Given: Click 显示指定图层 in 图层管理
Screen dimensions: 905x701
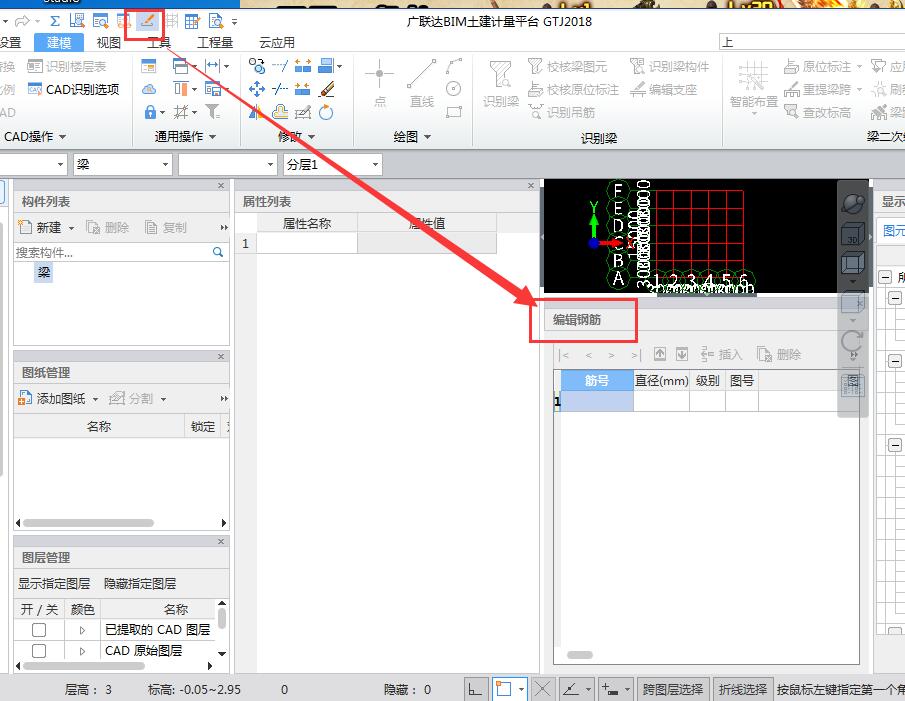Looking at the screenshot, I should pyautogui.click(x=54, y=583).
